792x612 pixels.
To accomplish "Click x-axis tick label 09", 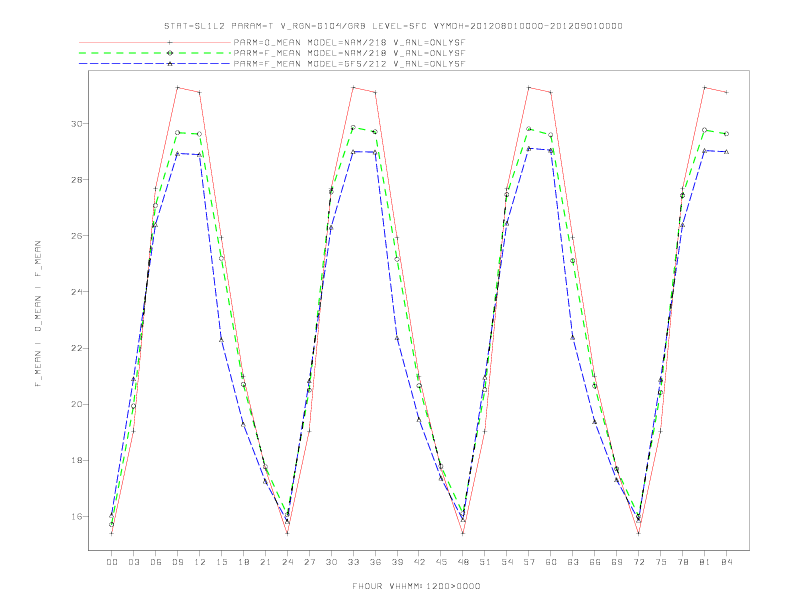I will click(177, 562).
